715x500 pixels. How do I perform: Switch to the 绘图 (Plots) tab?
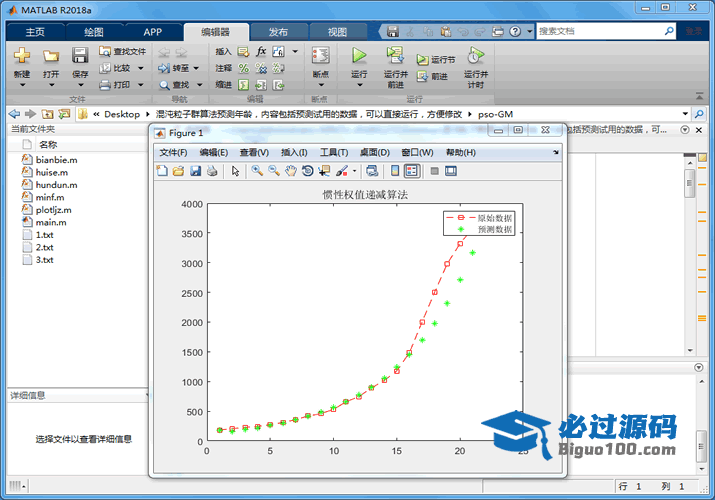pos(94,32)
